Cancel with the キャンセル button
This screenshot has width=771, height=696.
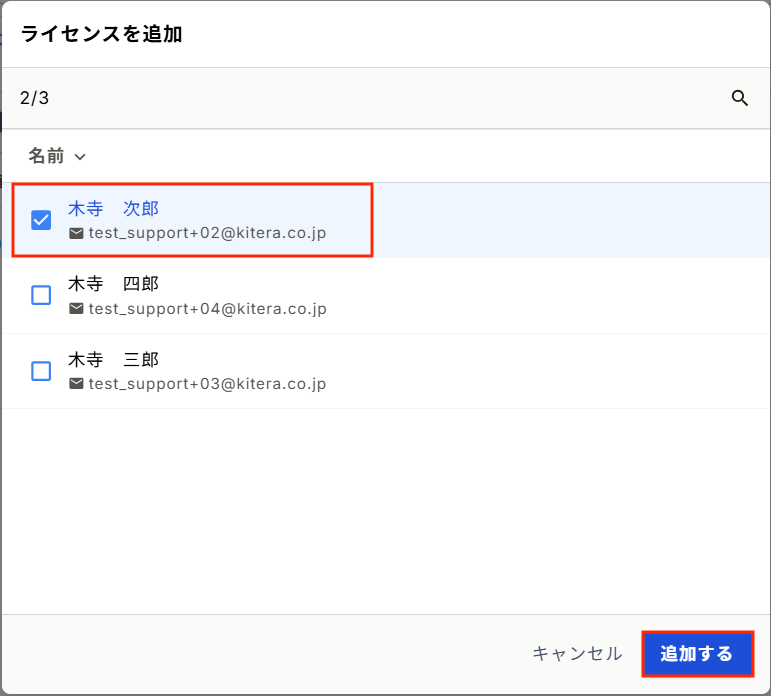[x=577, y=654]
